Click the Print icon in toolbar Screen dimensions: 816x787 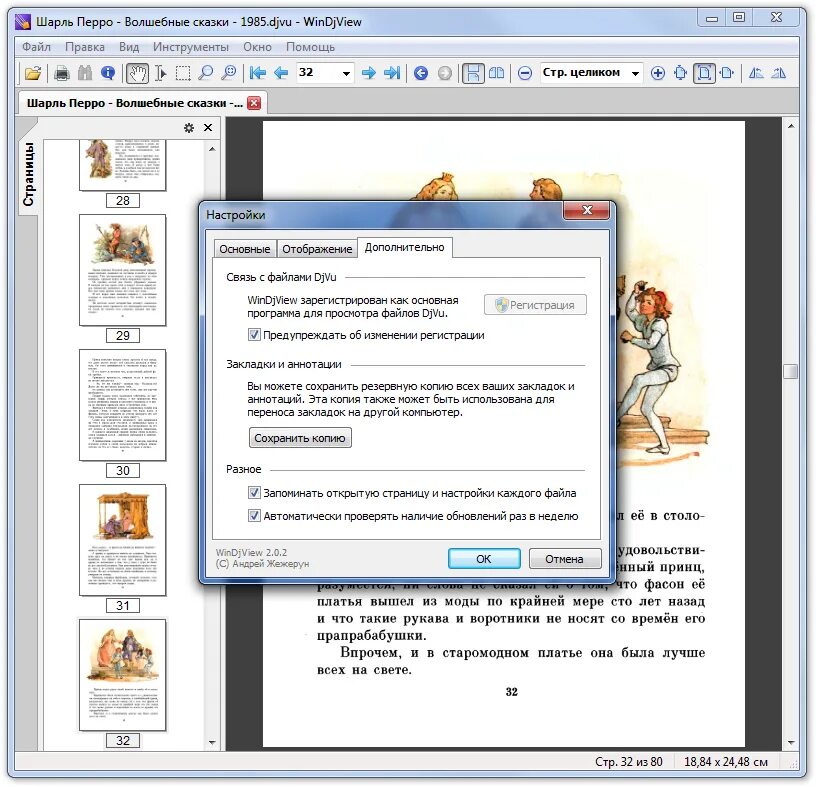click(x=62, y=73)
